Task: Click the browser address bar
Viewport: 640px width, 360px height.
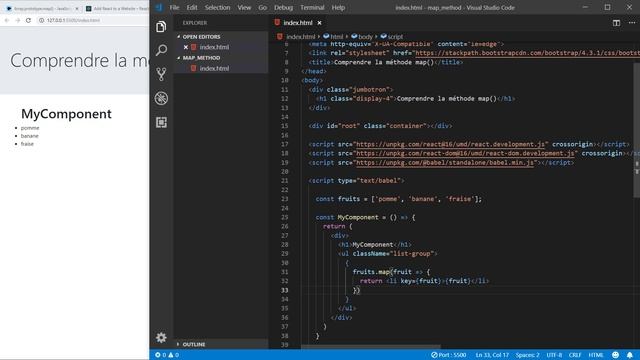Action: [x=92, y=20]
